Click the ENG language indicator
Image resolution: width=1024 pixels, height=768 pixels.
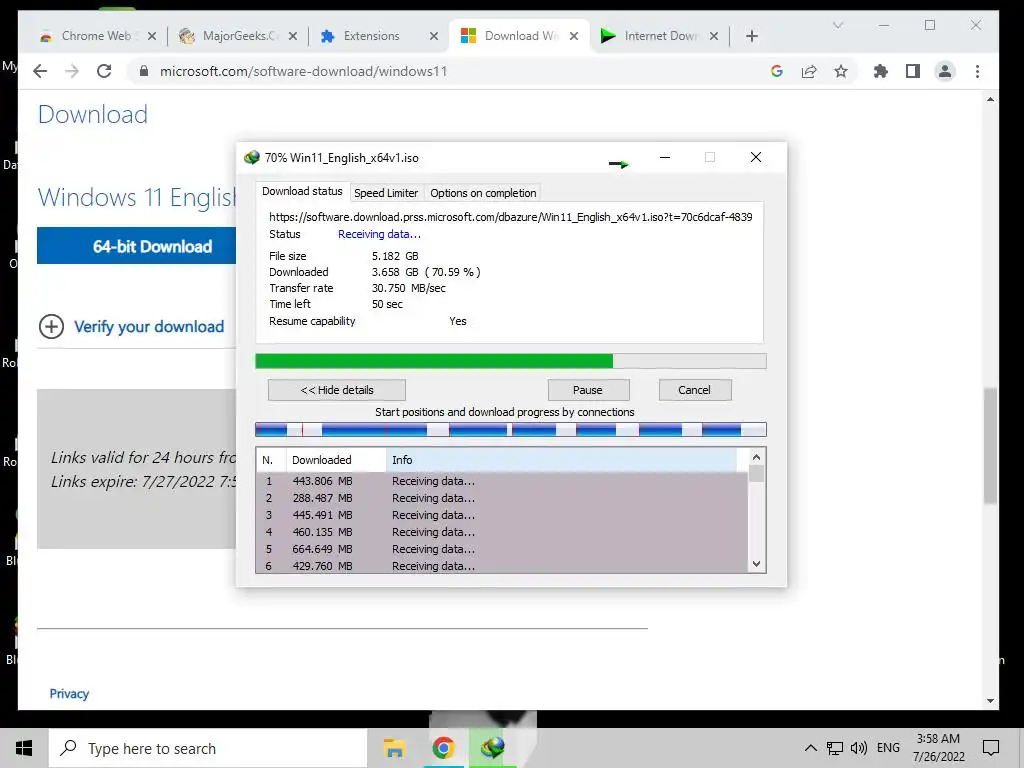[888, 748]
